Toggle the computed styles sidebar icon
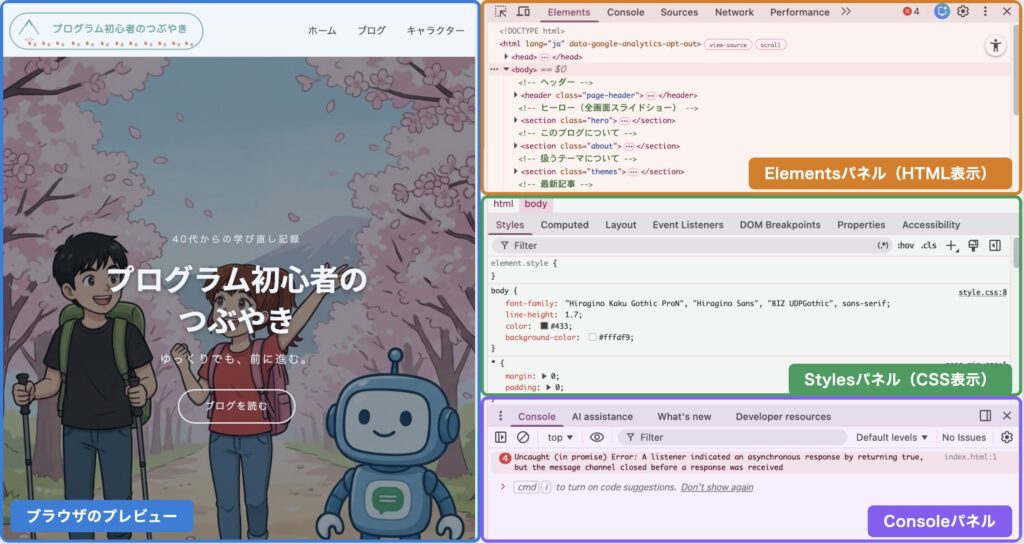This screenshot has width=1024, height=544. (x=995, y=246)
